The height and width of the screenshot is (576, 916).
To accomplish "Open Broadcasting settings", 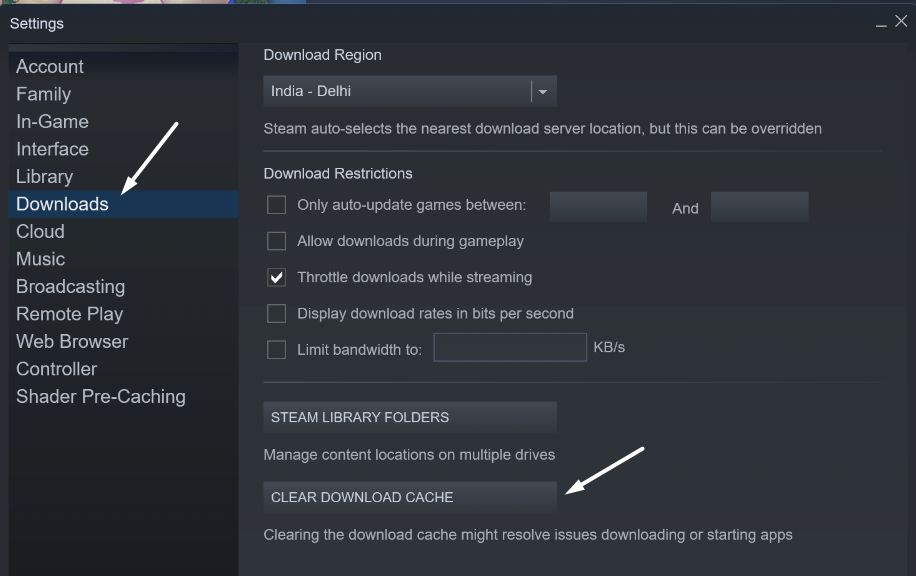I will 70,286.
